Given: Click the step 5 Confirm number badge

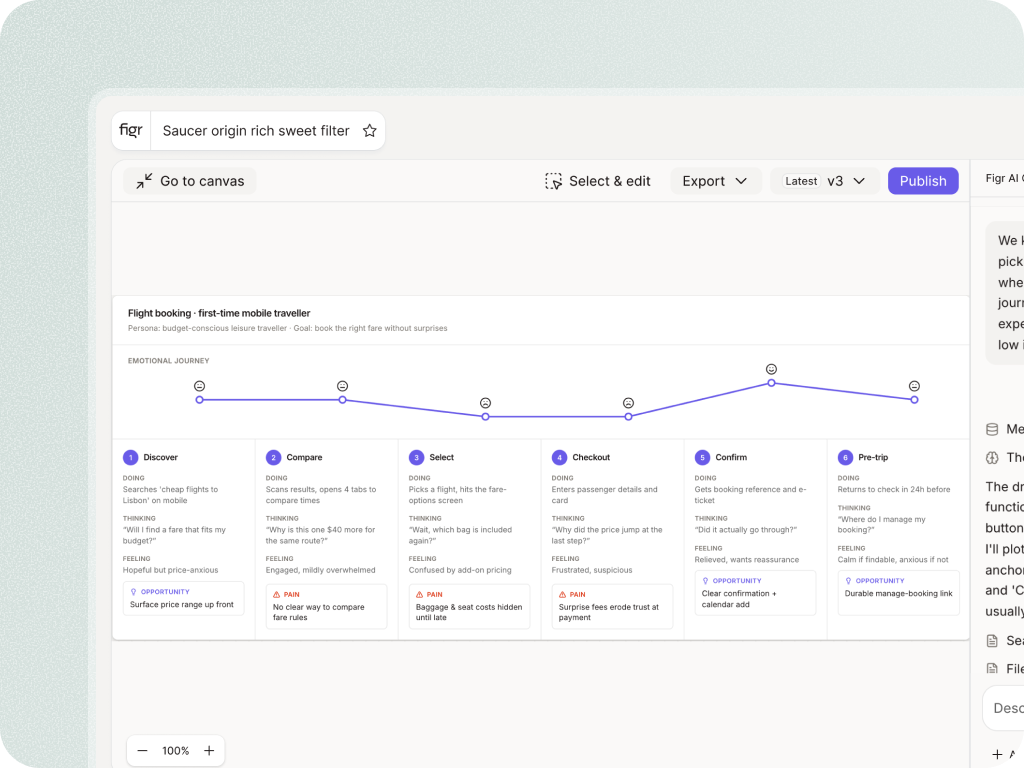Looking at the screenshot, I should coord(703,457).
